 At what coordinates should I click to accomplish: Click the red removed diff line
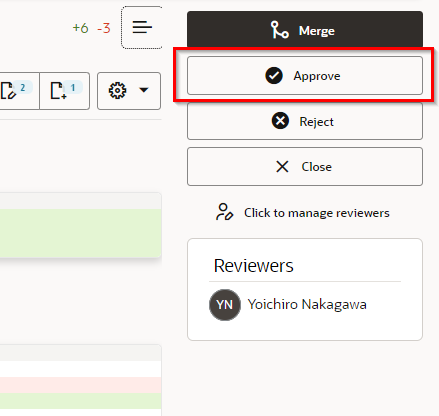(80, 385)
